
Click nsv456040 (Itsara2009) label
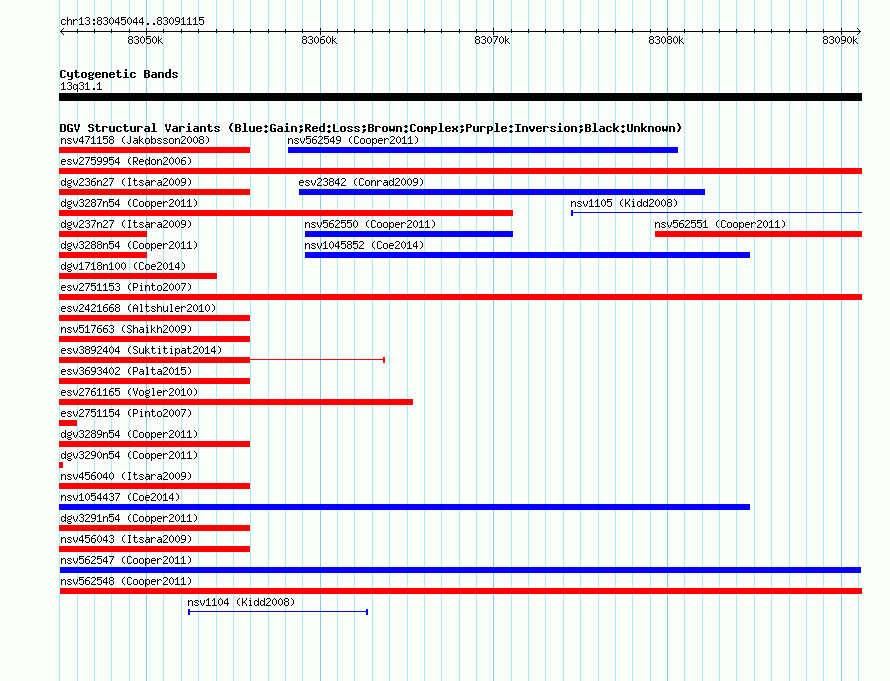pyautogui.click(x=126, y=476)
